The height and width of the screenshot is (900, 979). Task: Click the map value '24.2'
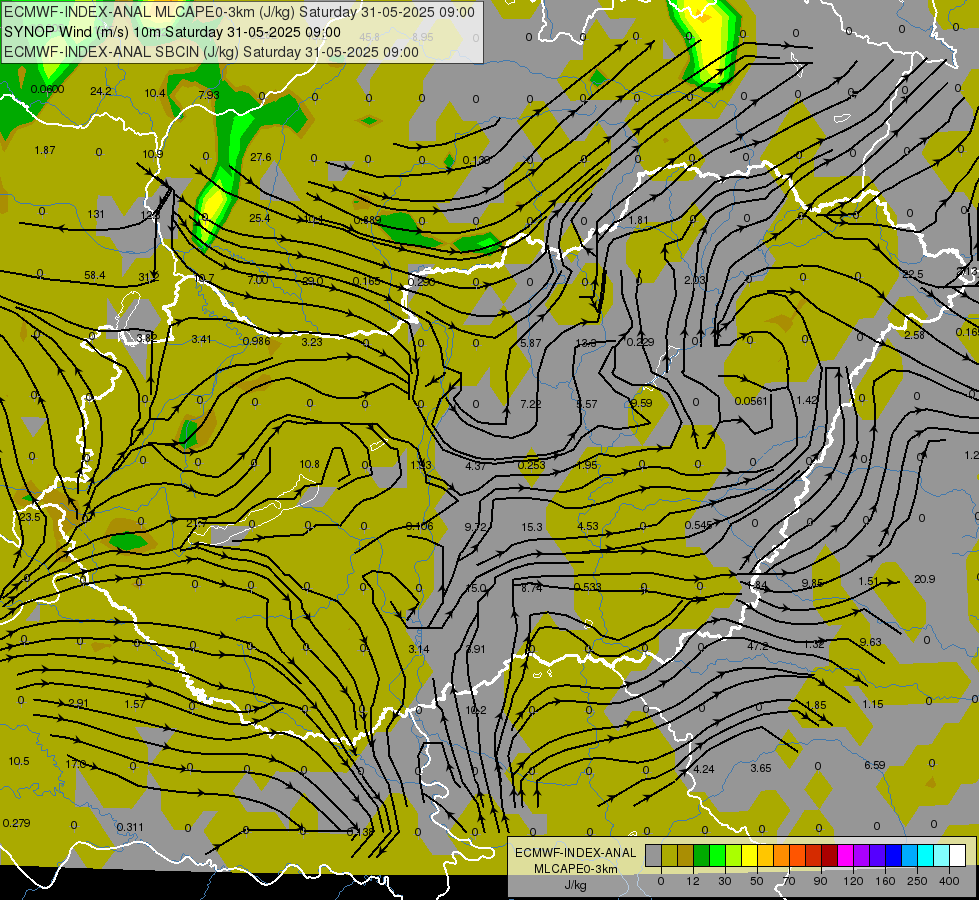(101, 91)
